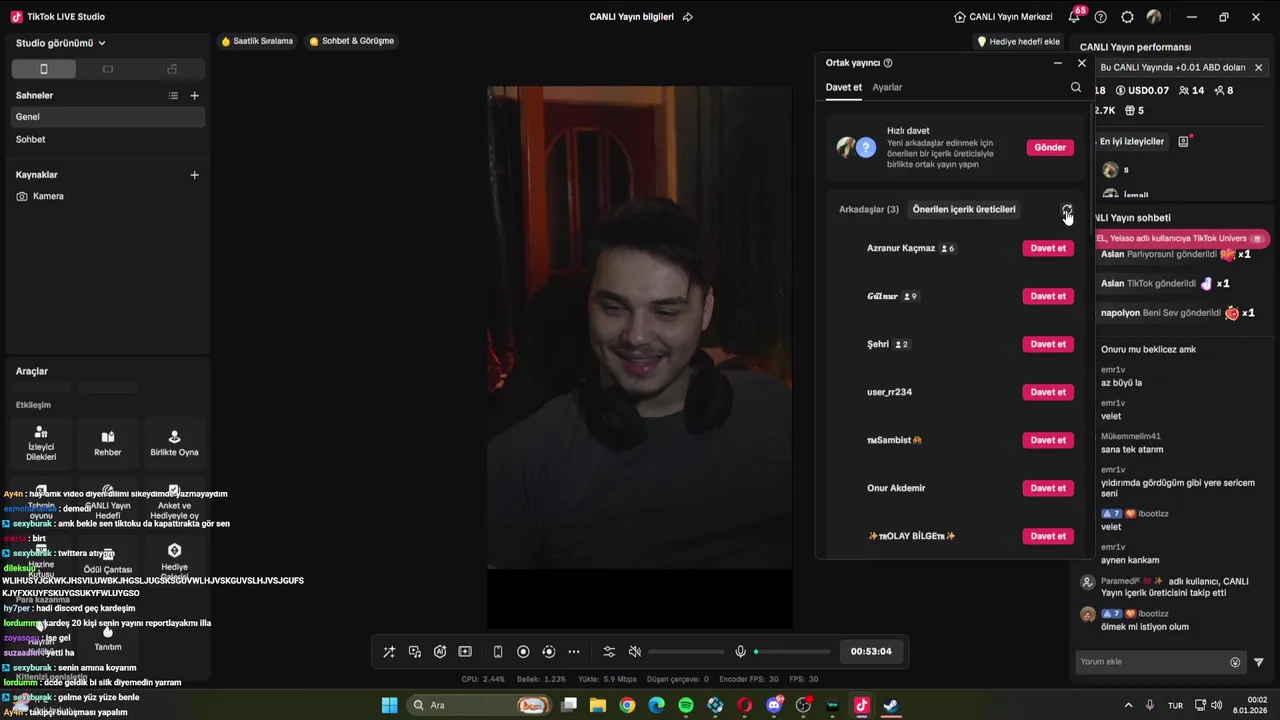Open the Birlikte Oyna tool
1280x720 pixels.
pos(174,444)
